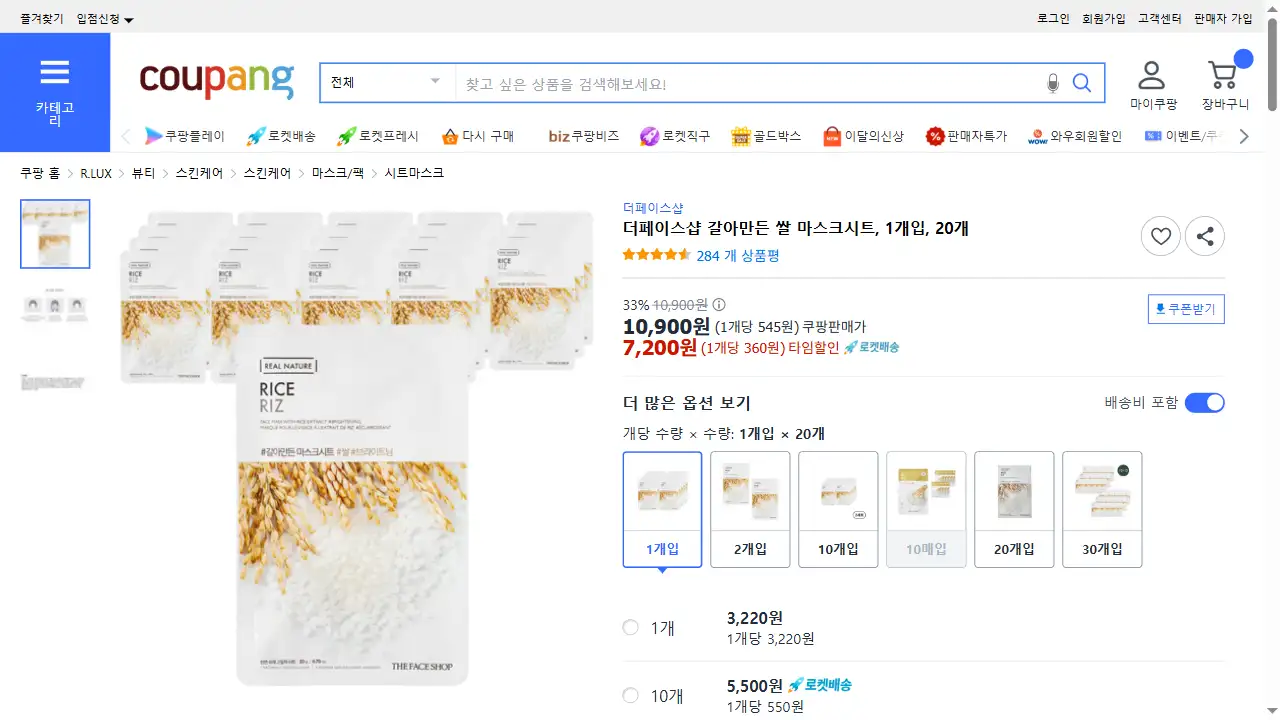
Task: Open the 전체 search category dropdown
Action: click(x=387, y=83)
